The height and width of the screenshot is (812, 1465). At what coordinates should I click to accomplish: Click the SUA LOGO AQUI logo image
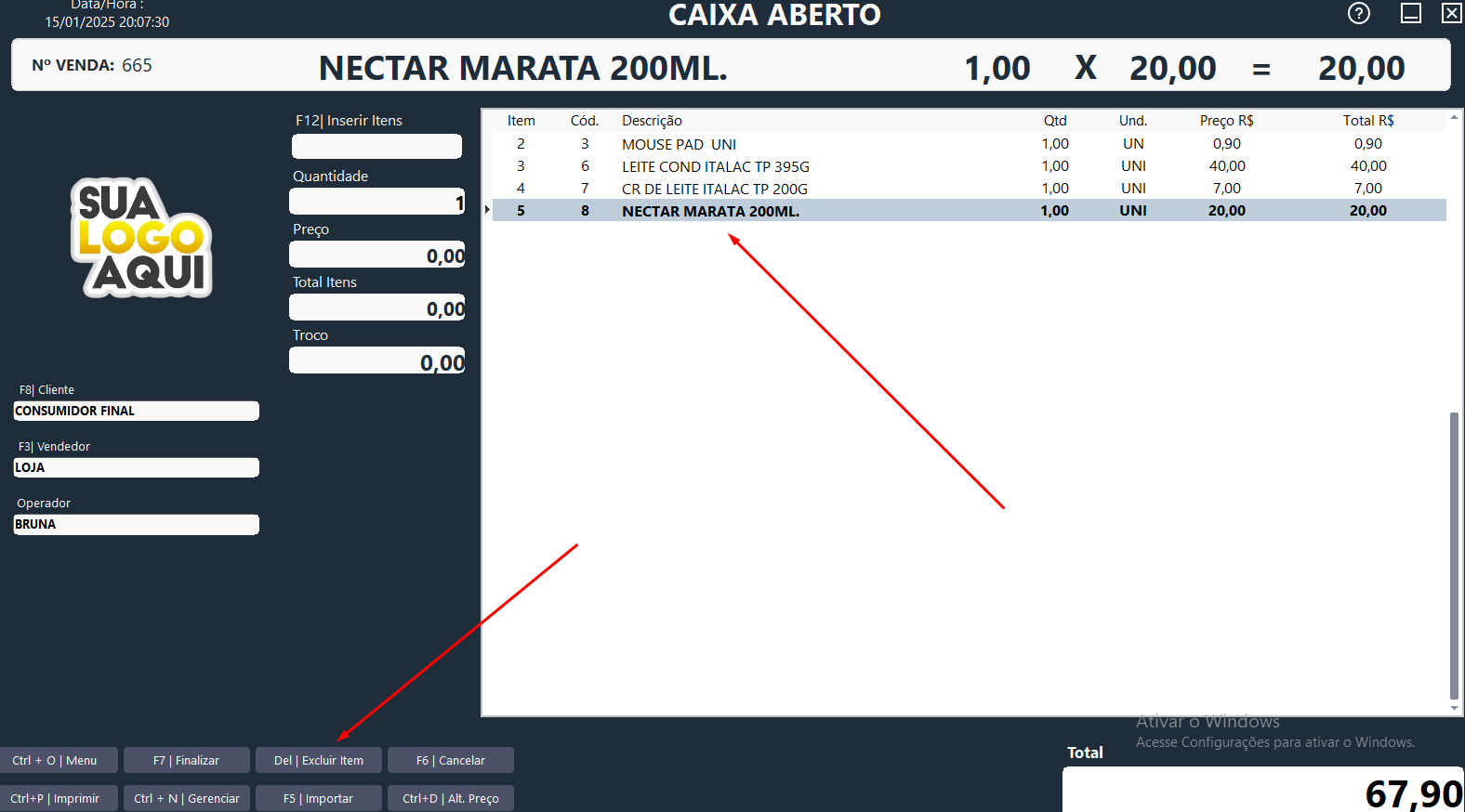tap(141, 238)
